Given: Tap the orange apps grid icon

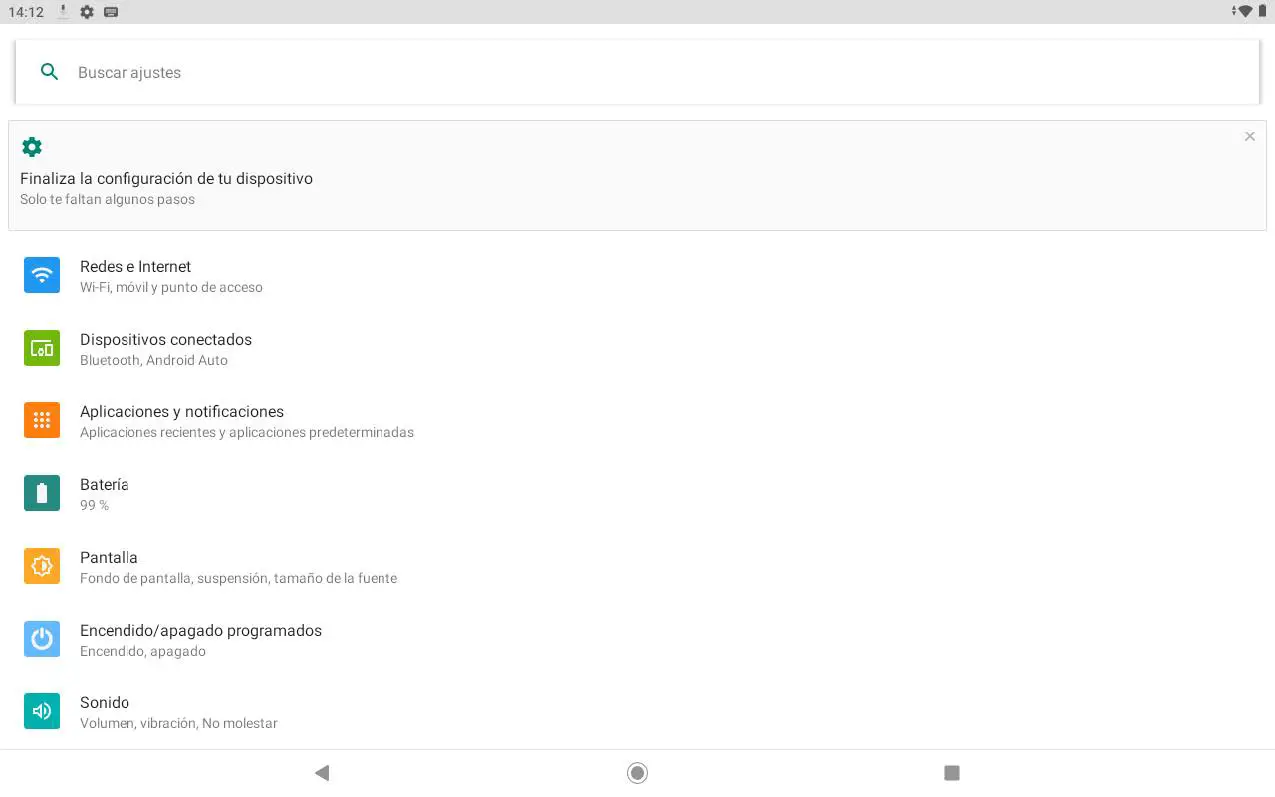Looking at the screenshot, I should [x=42, y=420].
